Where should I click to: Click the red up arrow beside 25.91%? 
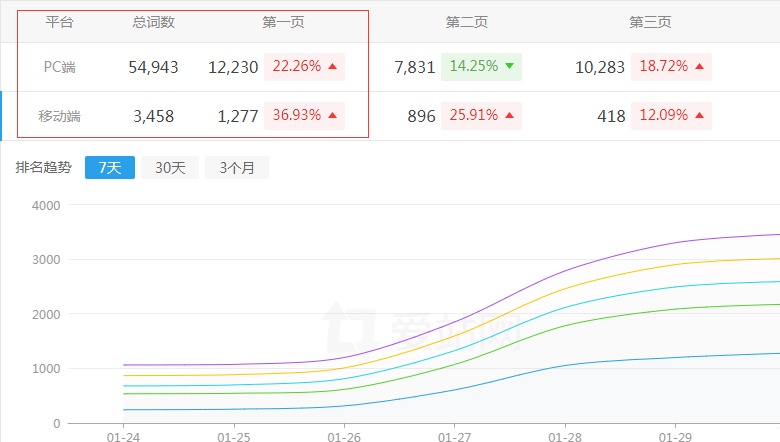tap(509, 116)
